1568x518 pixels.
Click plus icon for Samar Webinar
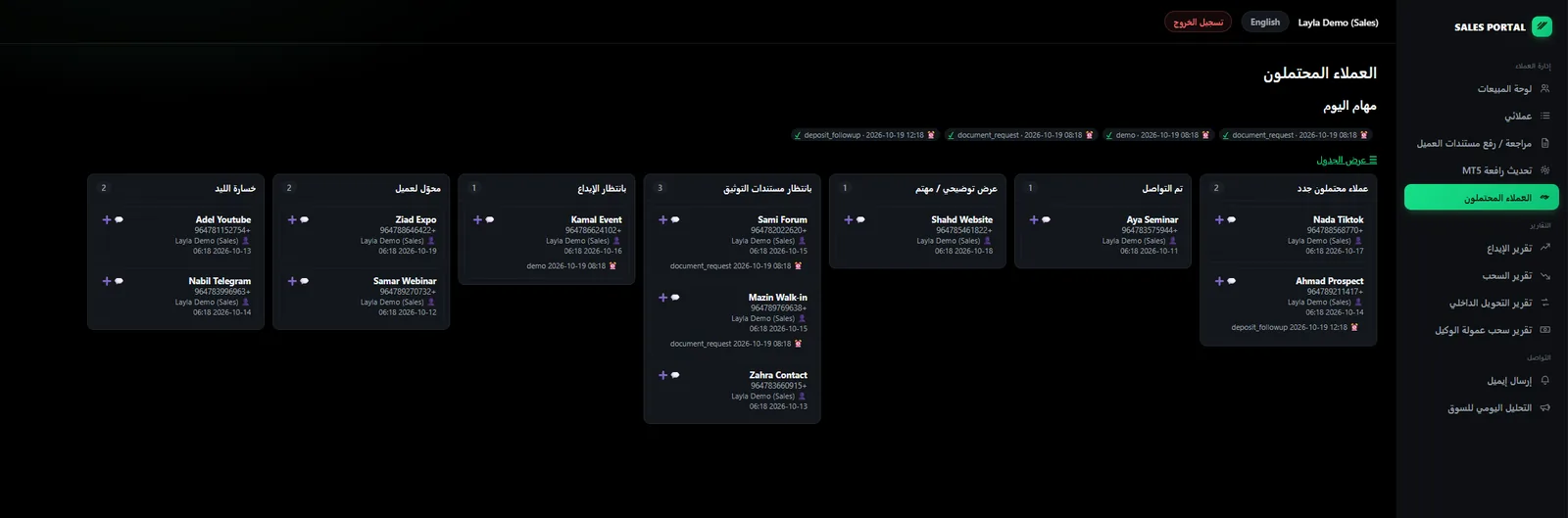[x=292, y=281]
